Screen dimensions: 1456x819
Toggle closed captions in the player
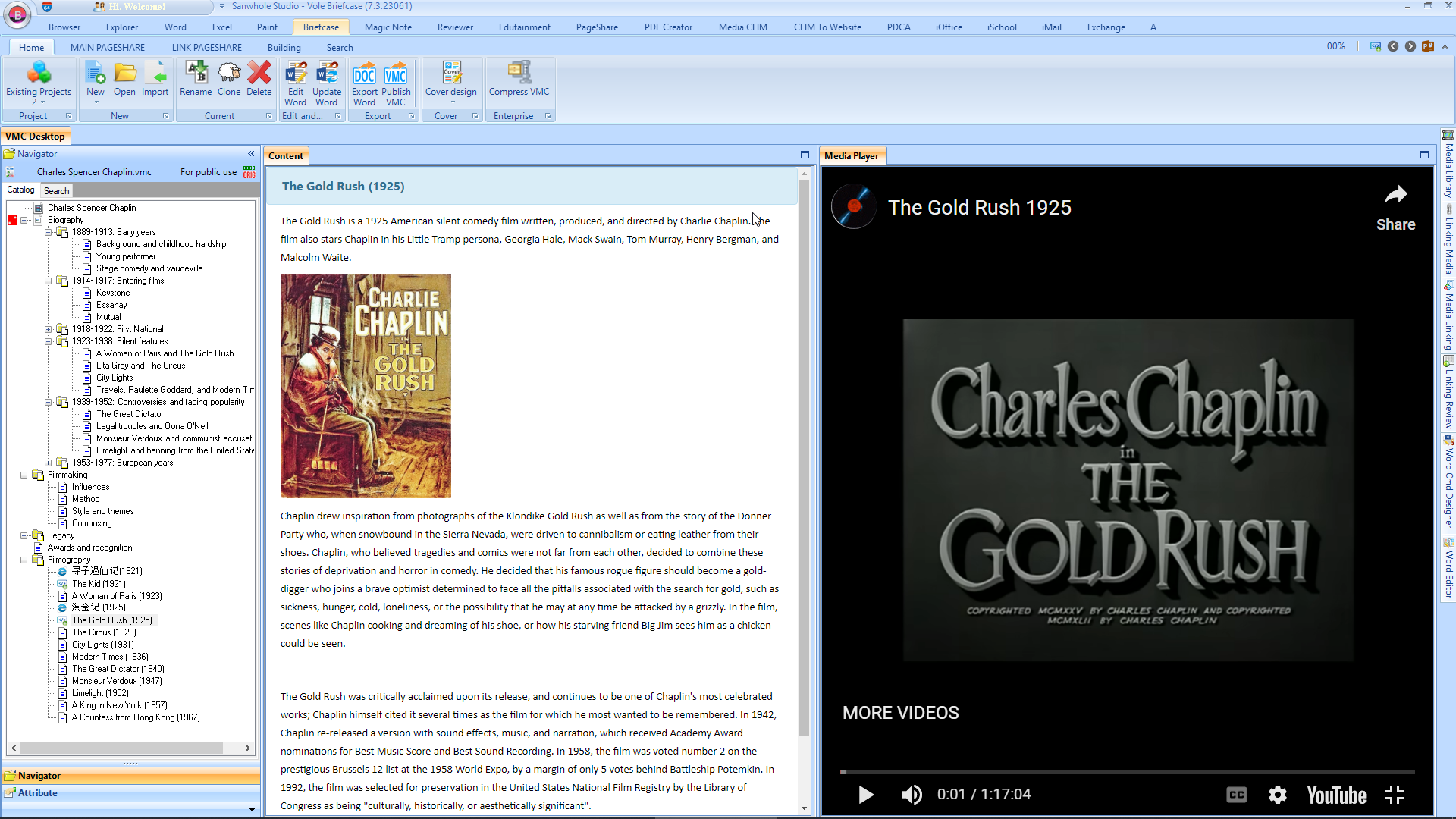point(1237,794)
